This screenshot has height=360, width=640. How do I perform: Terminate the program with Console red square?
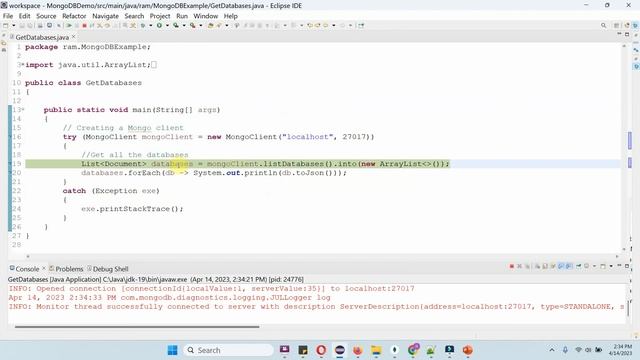coord(512,266)
